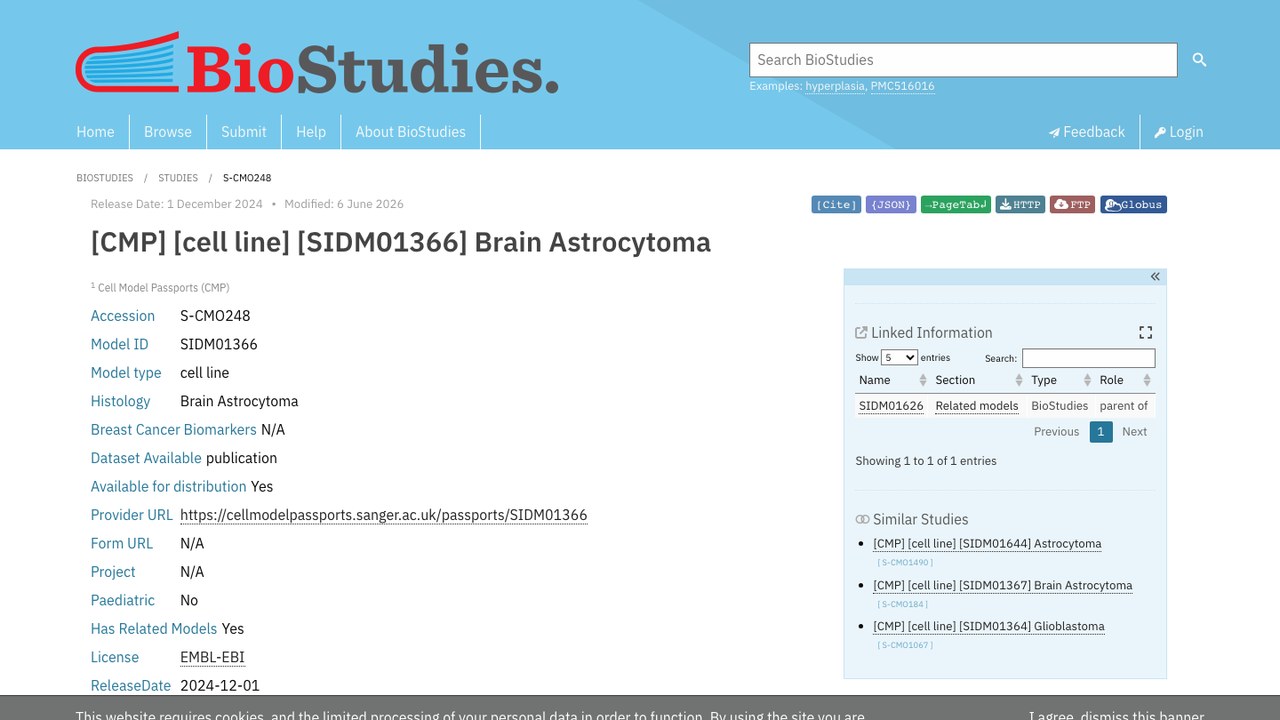Open the Help menu item
This screenshot has height=720, width=1280.
pos(311,132)
